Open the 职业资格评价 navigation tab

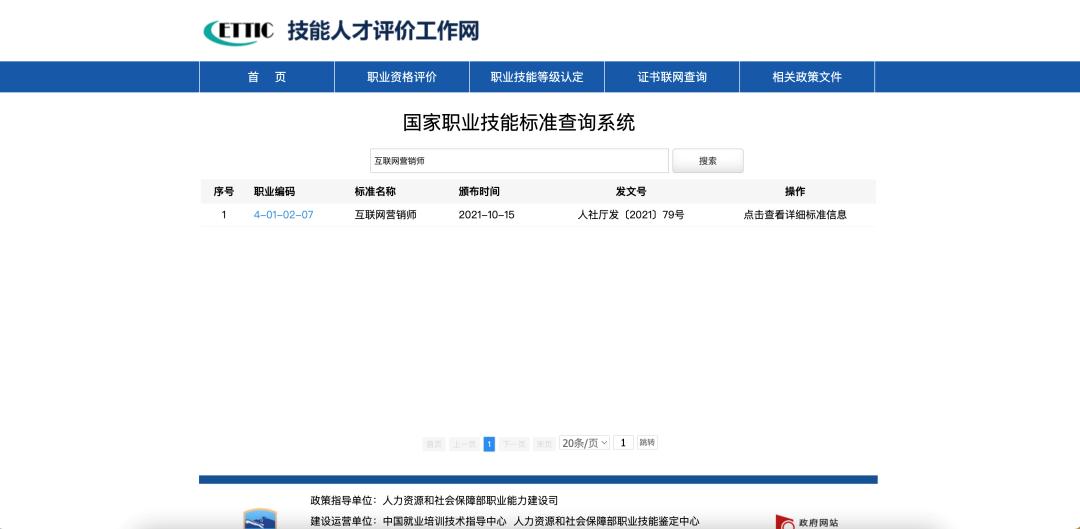tap(402, 77)
